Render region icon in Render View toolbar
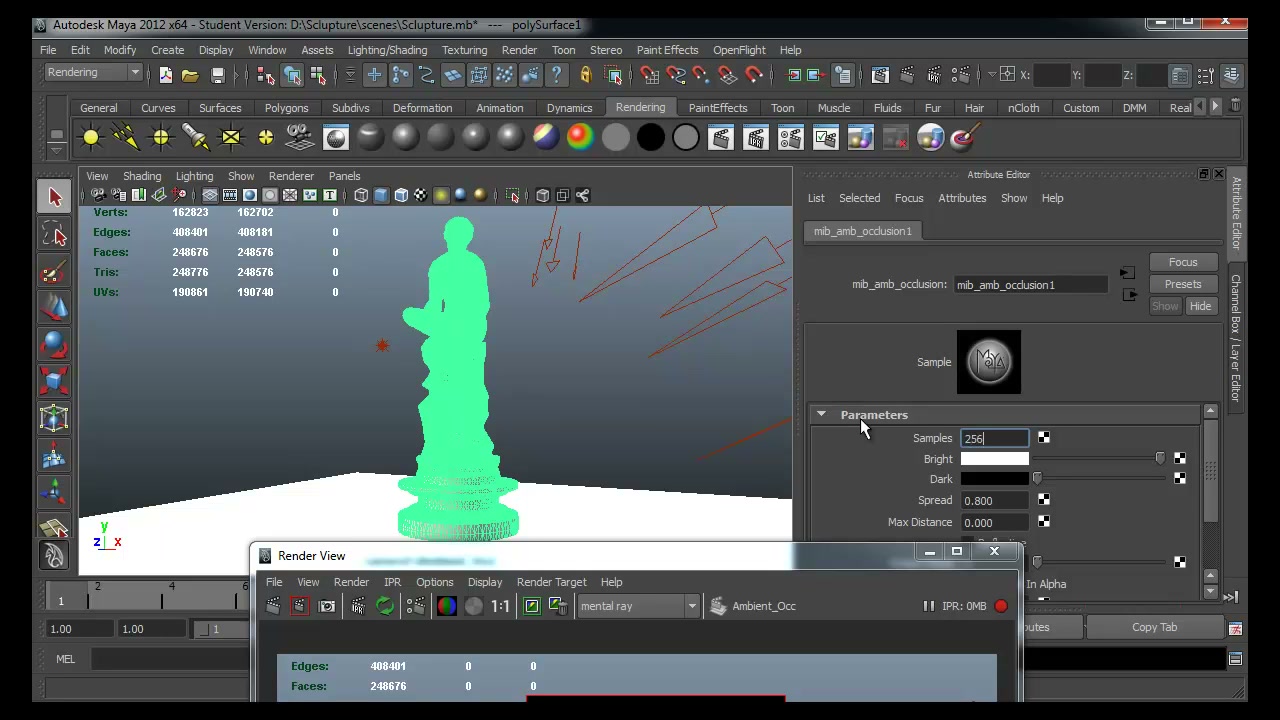 pyautogui.click(x=299, y=606)
